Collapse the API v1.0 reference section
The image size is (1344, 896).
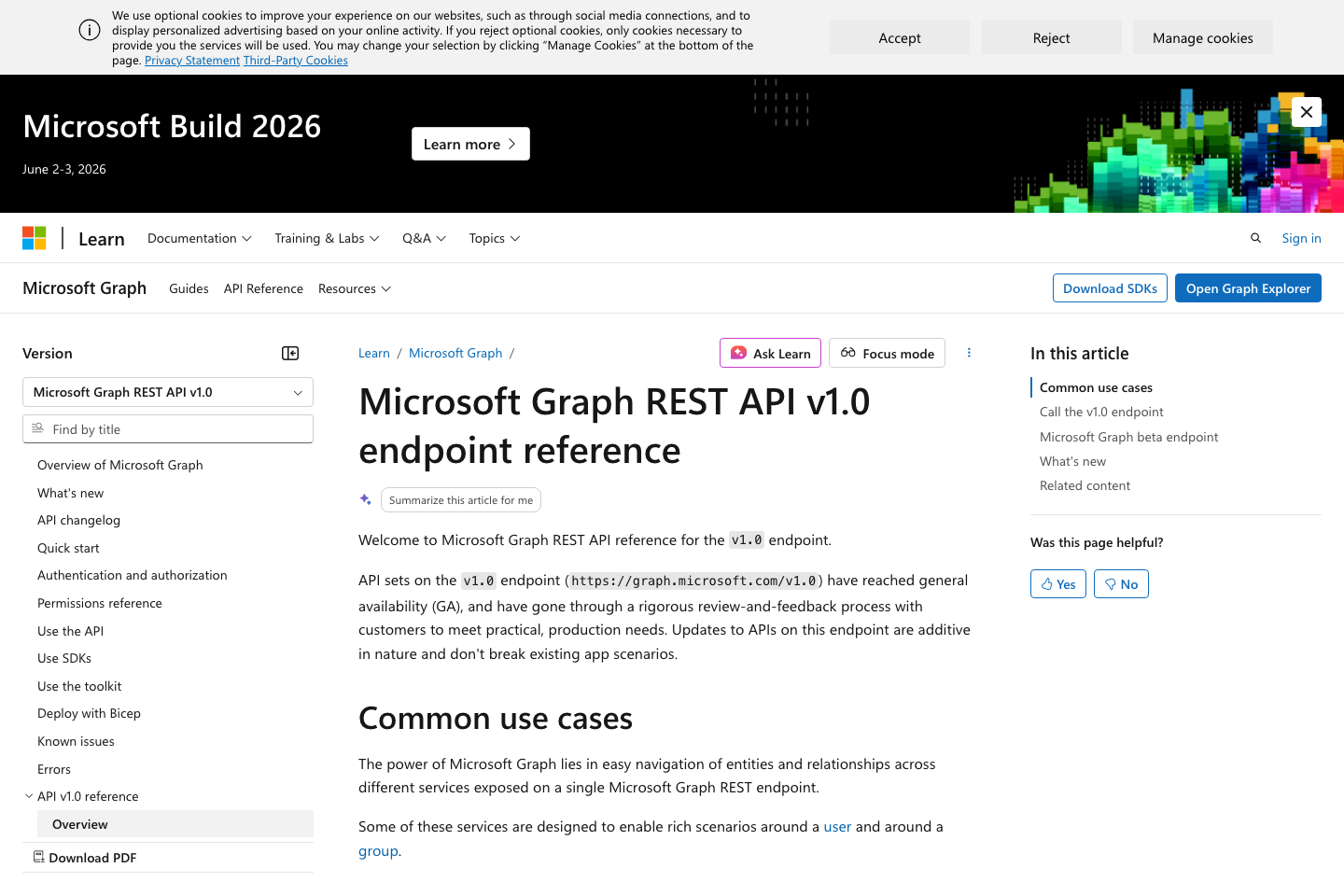point(28,795)
